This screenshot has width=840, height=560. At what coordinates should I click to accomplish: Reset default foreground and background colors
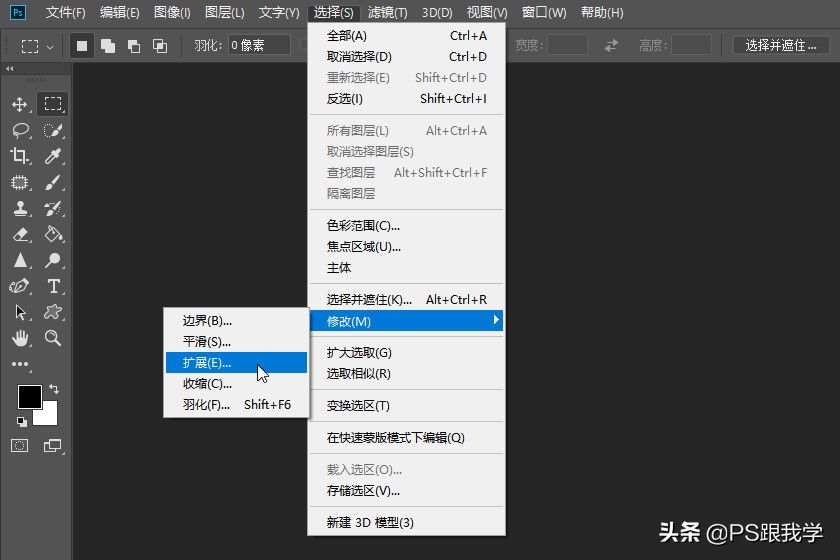click(x=21, y=422)
